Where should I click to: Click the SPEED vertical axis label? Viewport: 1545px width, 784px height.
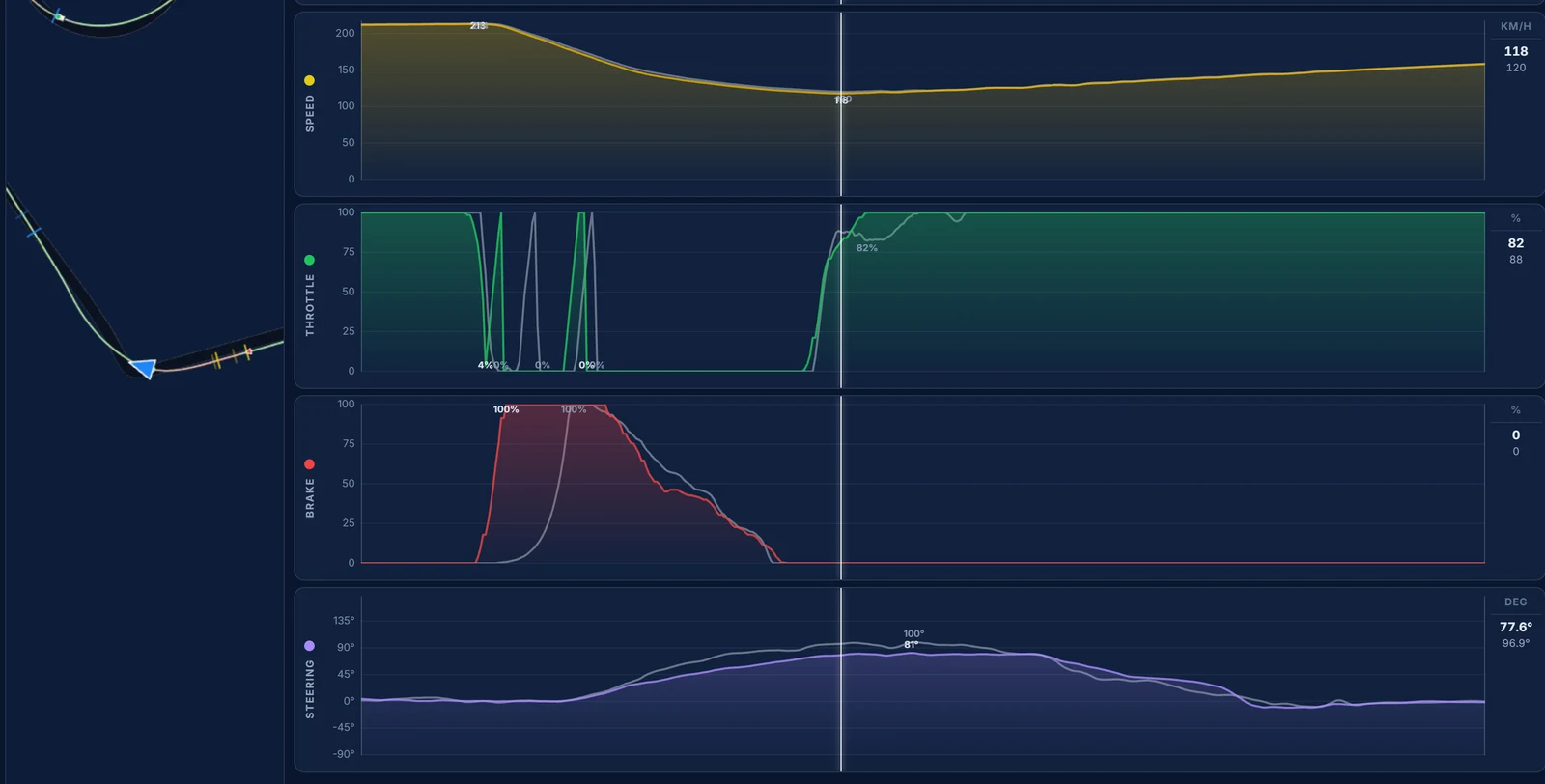coord(310,113)
